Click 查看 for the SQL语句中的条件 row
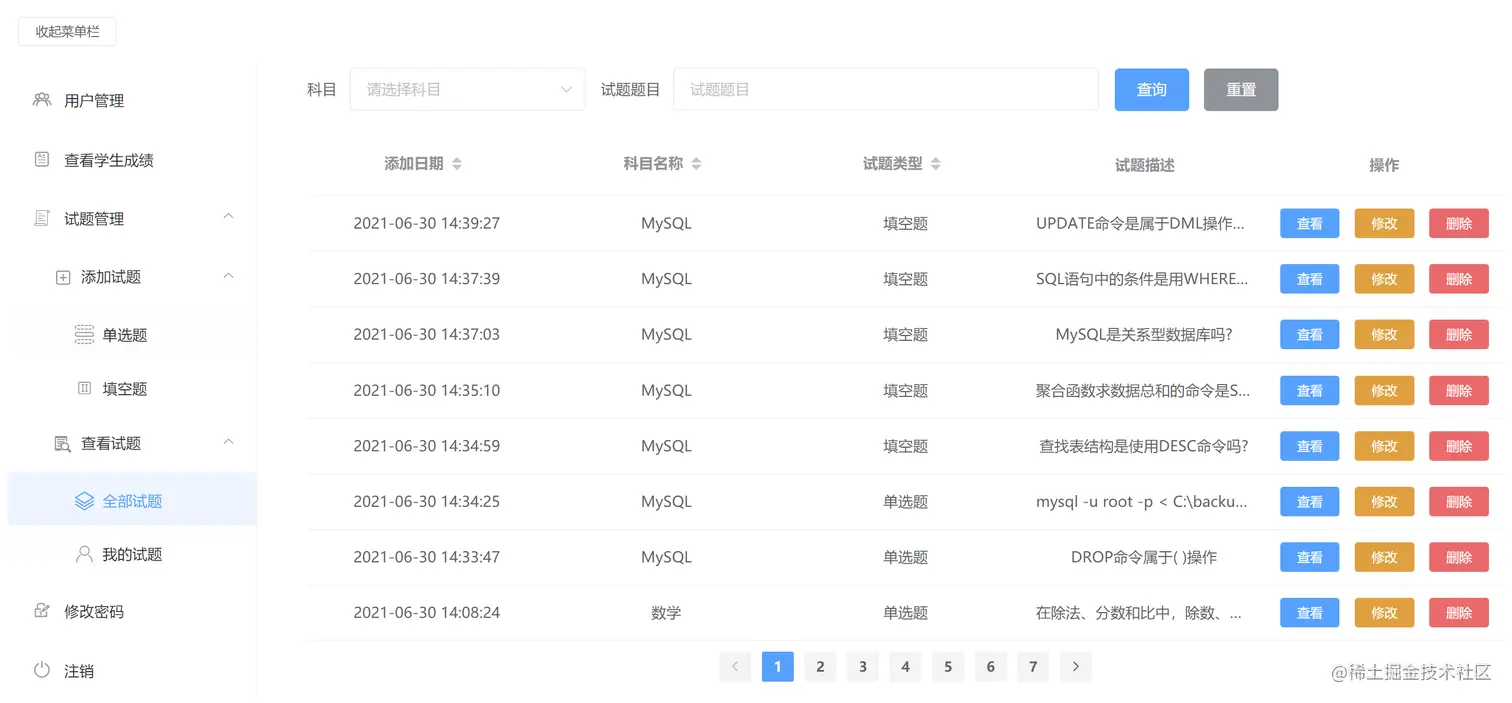 1310,279
